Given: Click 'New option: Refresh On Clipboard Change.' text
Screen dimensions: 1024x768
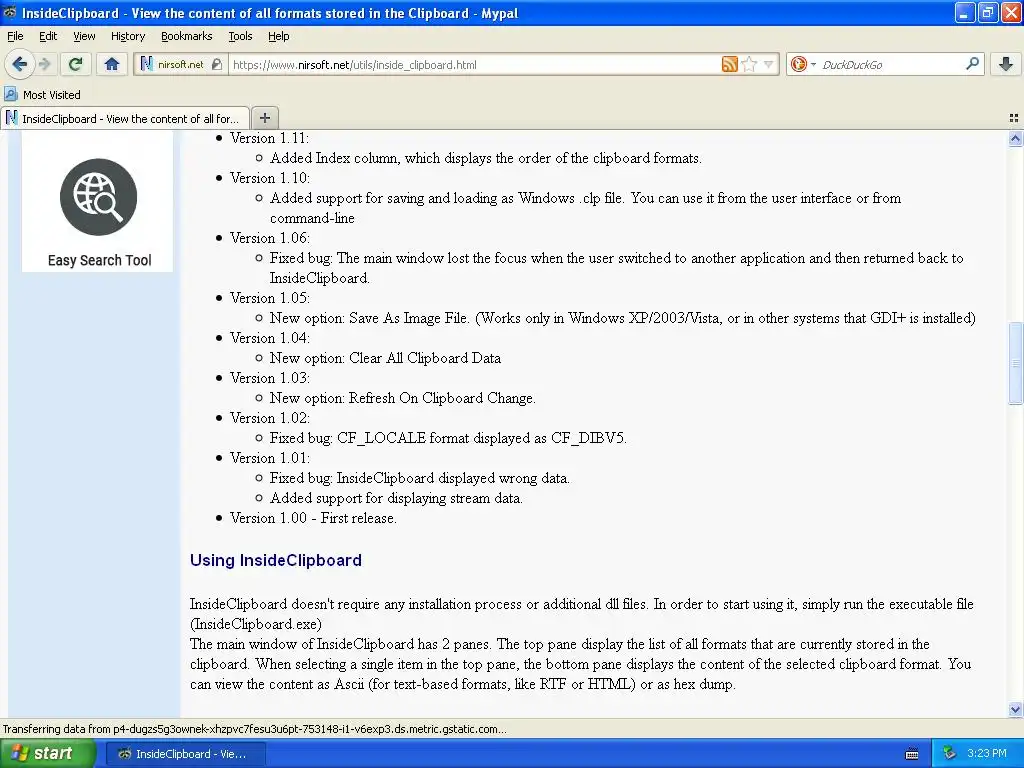Looking at the screenshot, I should click(402, 398).
